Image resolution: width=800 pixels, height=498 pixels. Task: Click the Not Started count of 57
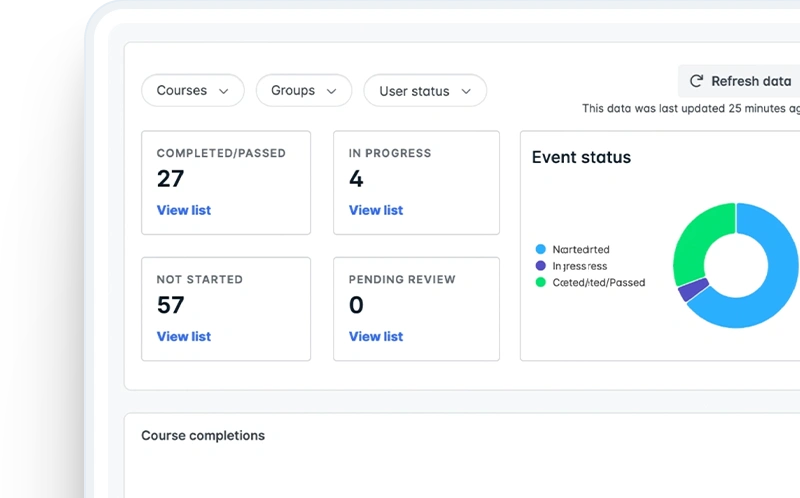(x=170, y=305)
